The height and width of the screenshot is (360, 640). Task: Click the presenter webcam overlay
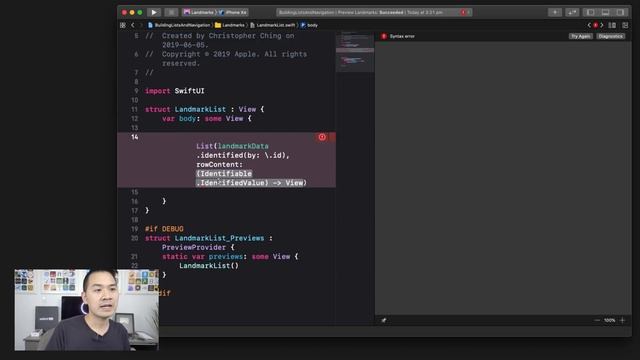click(87, 310)
